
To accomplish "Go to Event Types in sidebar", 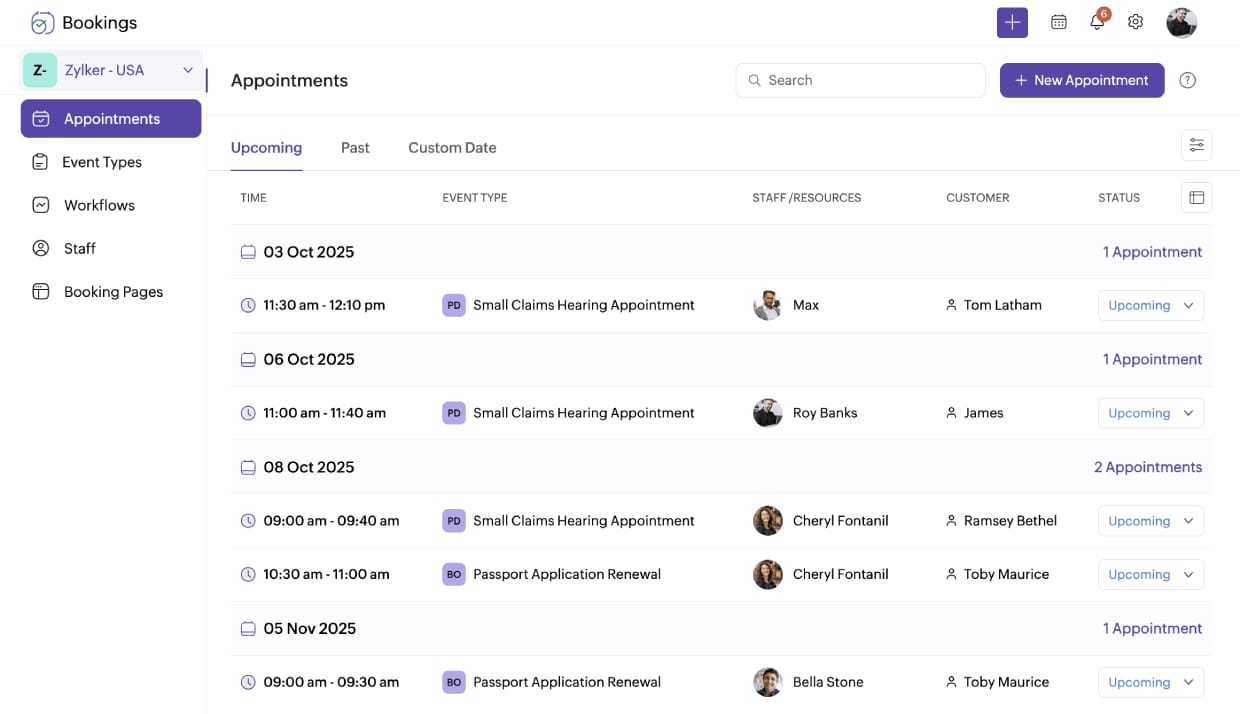I will click(101, 162).
